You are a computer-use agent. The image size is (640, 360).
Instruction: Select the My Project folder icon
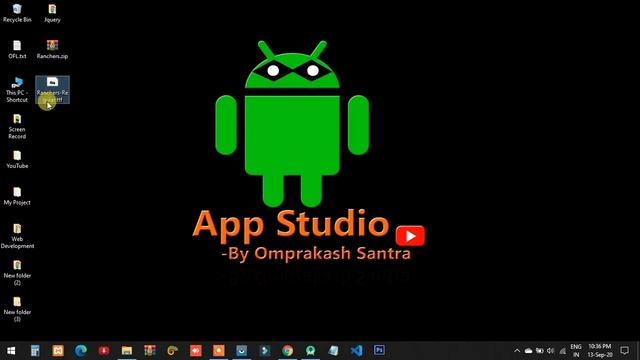tap(17, 196)
